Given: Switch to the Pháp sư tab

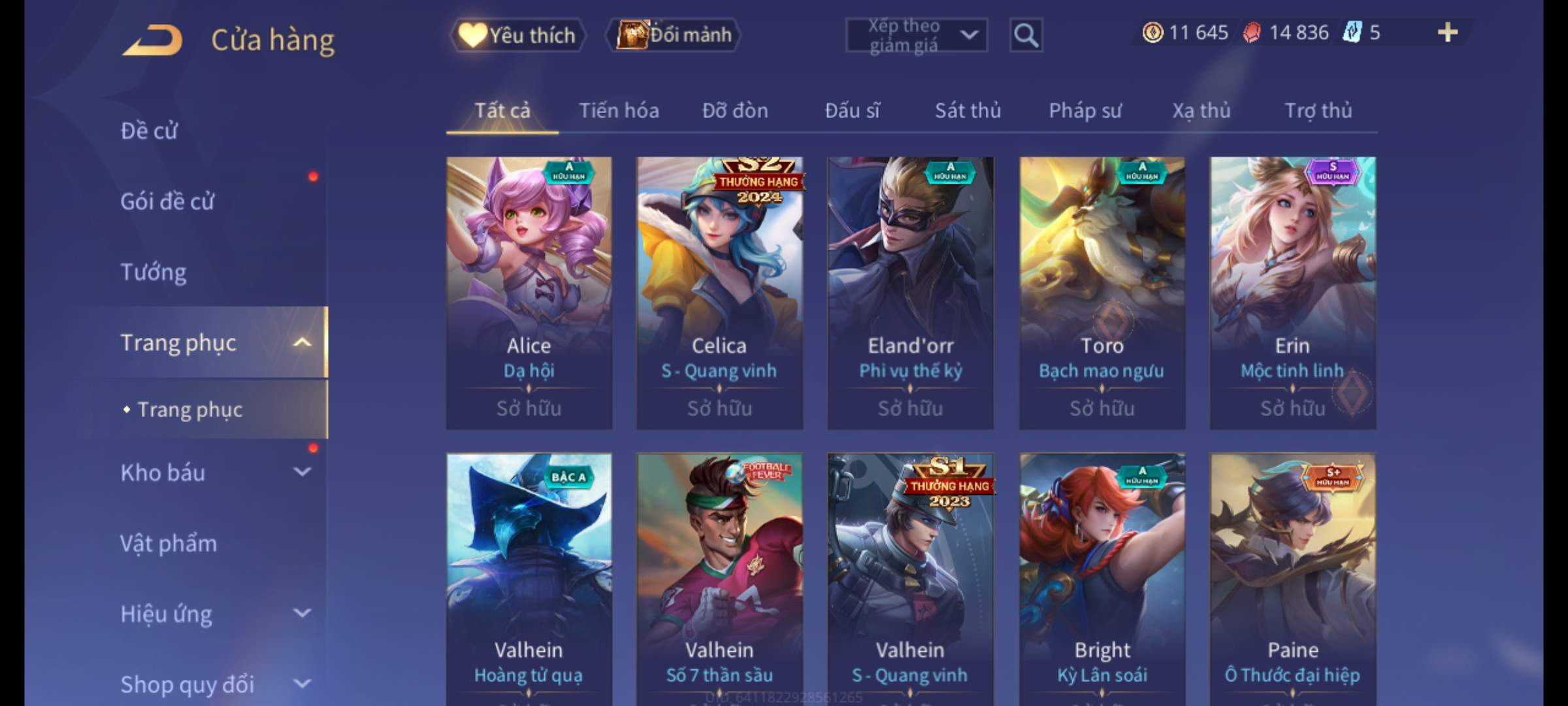Looking at the screenshot, I should click(x=1085, y=110).
